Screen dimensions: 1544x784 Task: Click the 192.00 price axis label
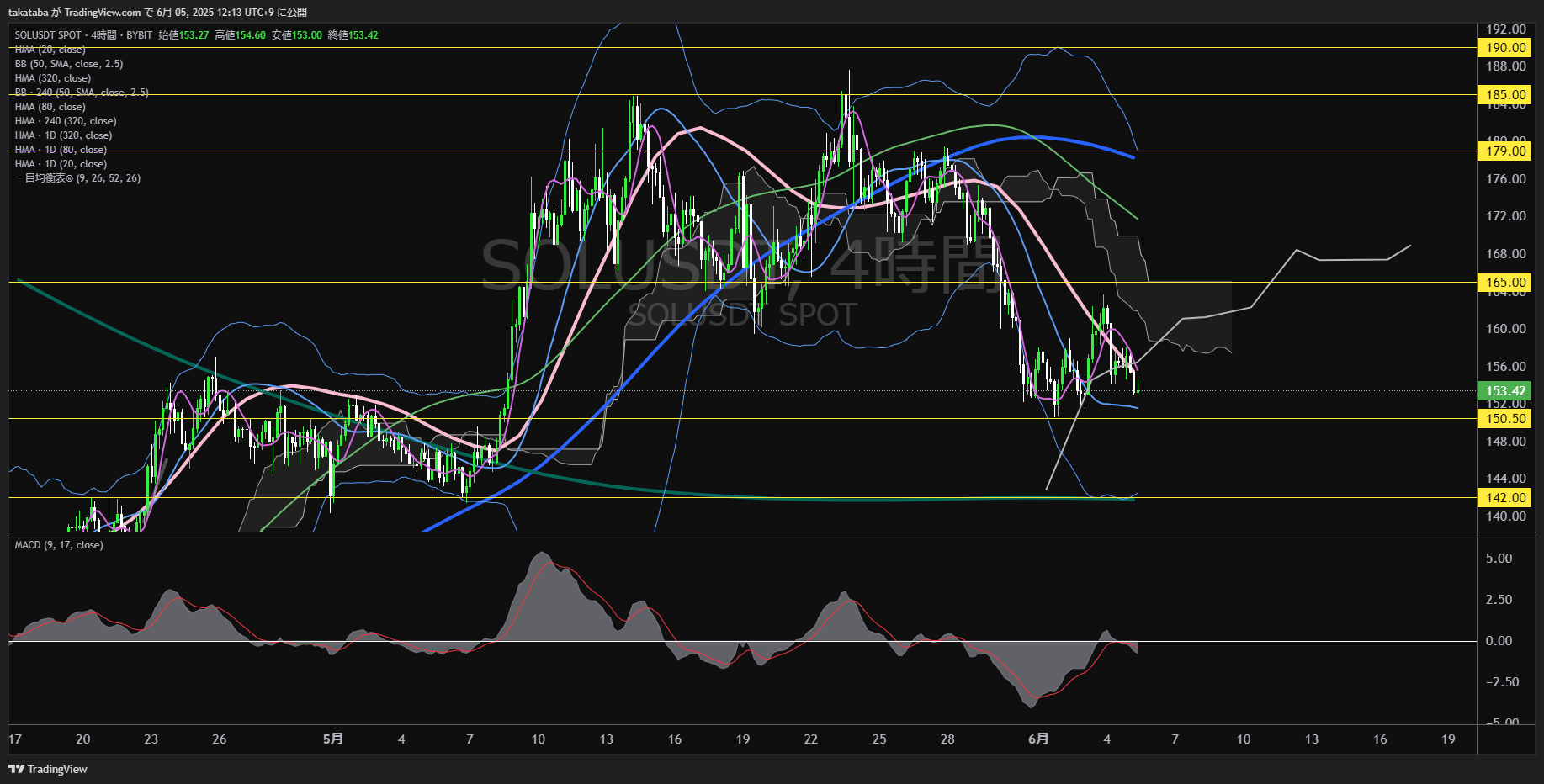click(x=1505, y=29)
